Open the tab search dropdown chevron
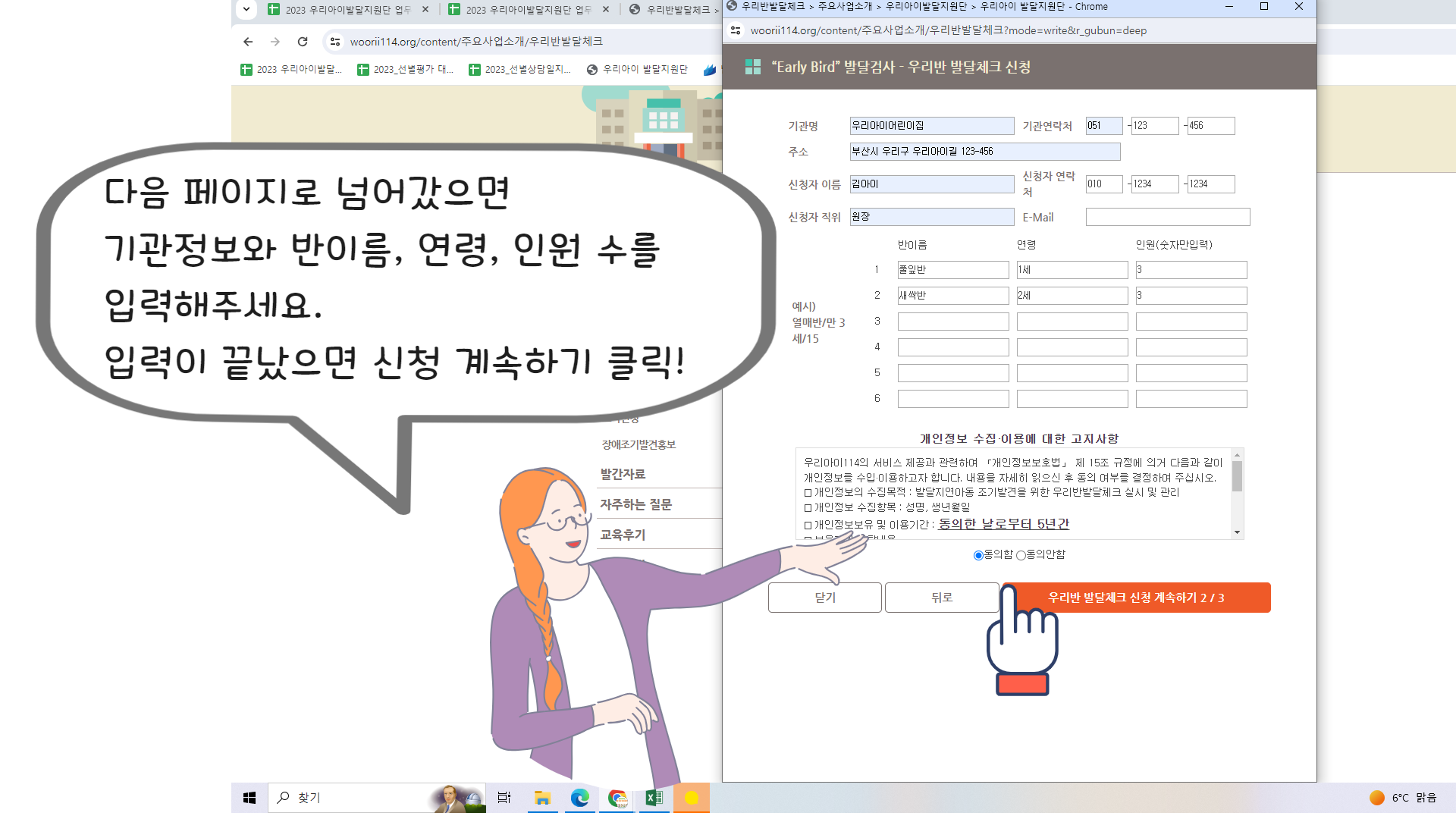Image resolution: width=1456 pixels, height=819 pixels. coord(246,10)
